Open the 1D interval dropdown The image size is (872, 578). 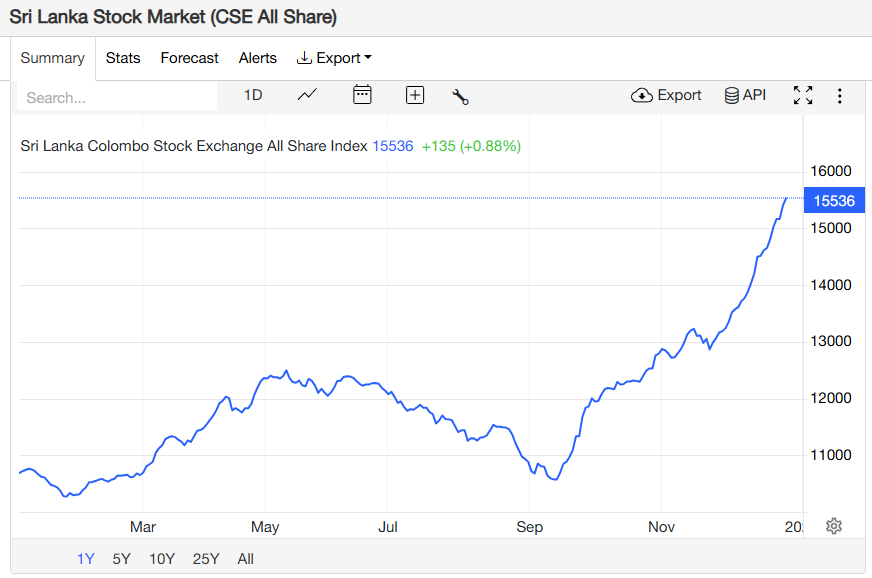point(253,95)
